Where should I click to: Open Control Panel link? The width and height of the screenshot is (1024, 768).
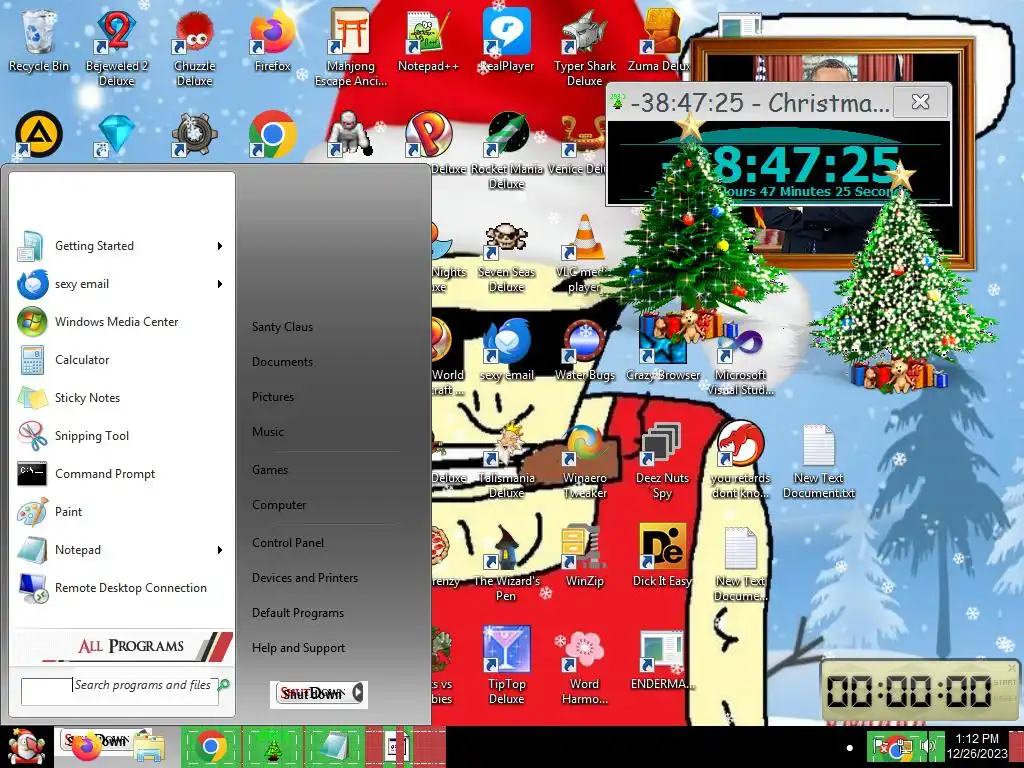tap(288, 543)
